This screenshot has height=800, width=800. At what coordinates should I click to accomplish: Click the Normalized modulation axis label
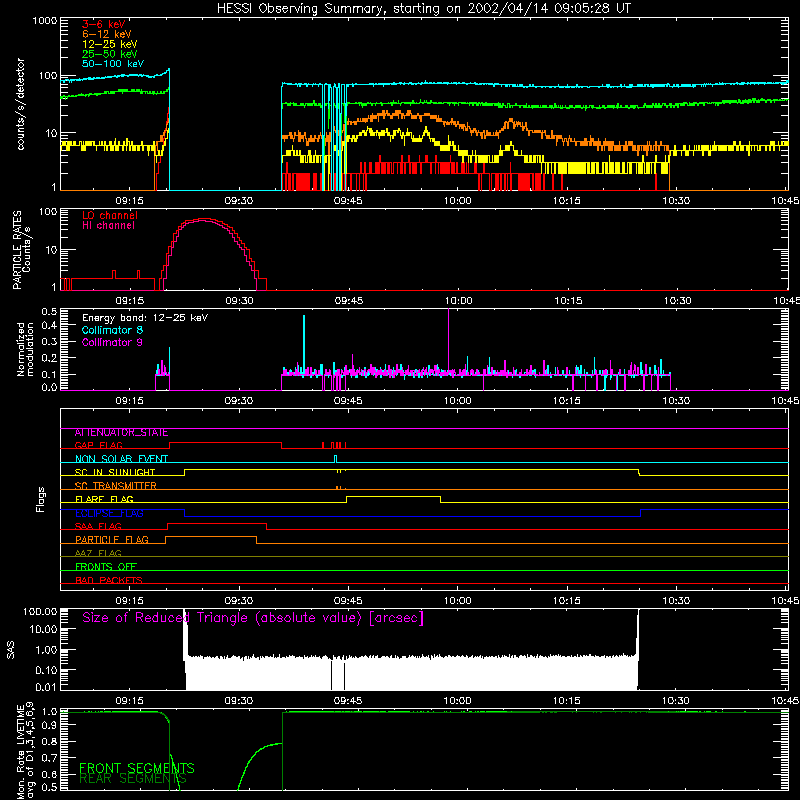(x=25, y=349)
